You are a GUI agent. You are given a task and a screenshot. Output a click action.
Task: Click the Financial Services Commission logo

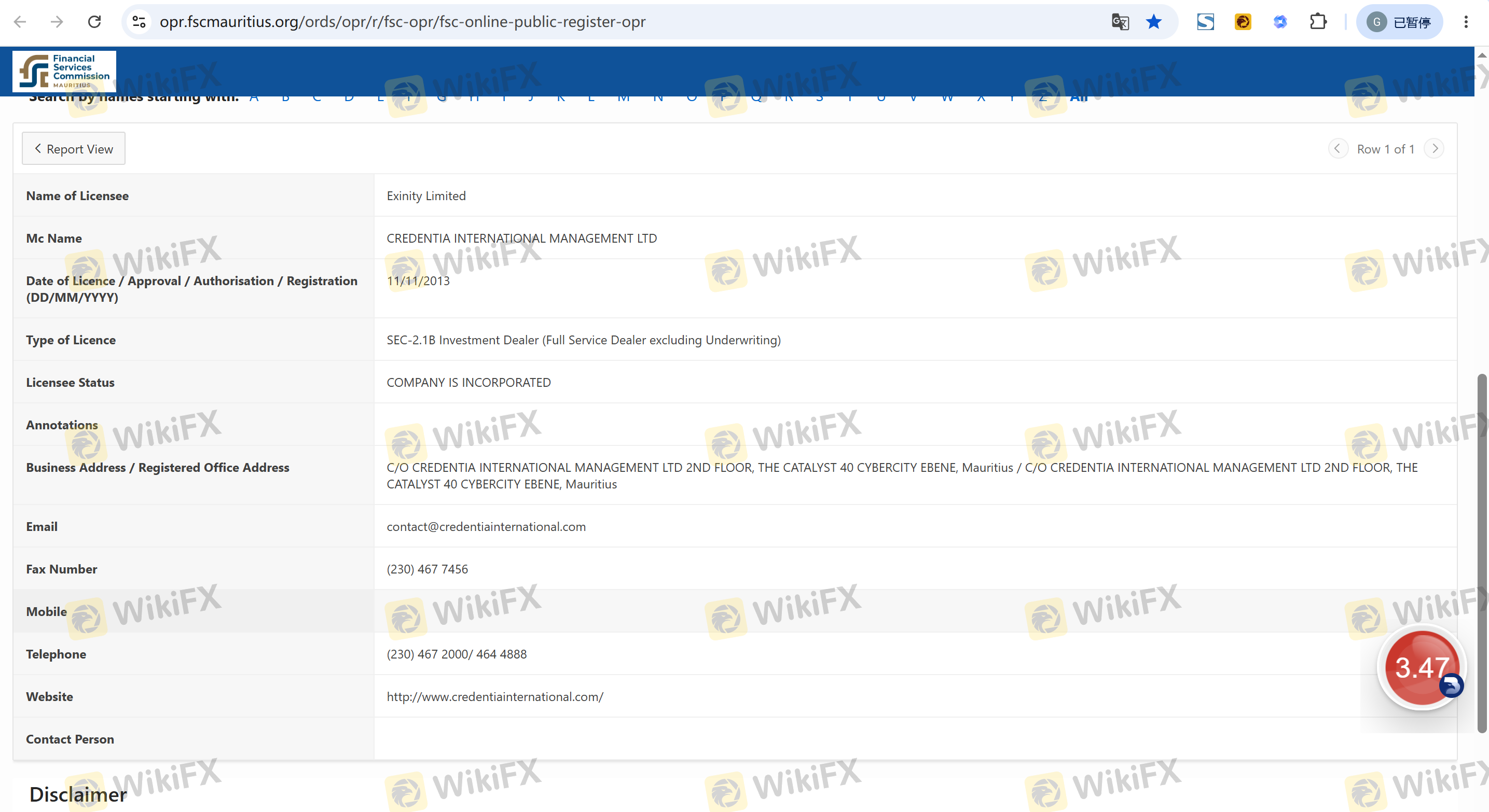[x=64, y=71]
